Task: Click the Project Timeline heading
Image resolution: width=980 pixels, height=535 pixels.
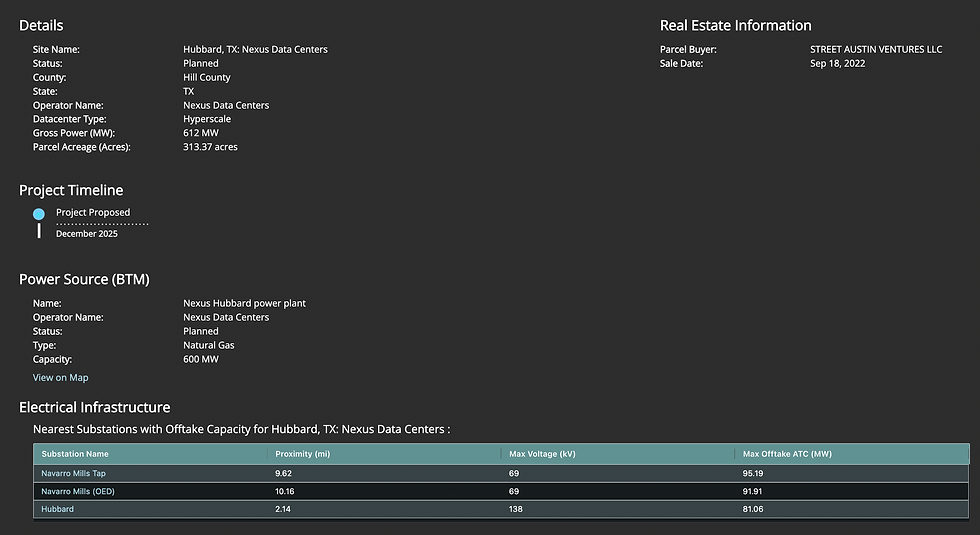Action: coord(71,190)
